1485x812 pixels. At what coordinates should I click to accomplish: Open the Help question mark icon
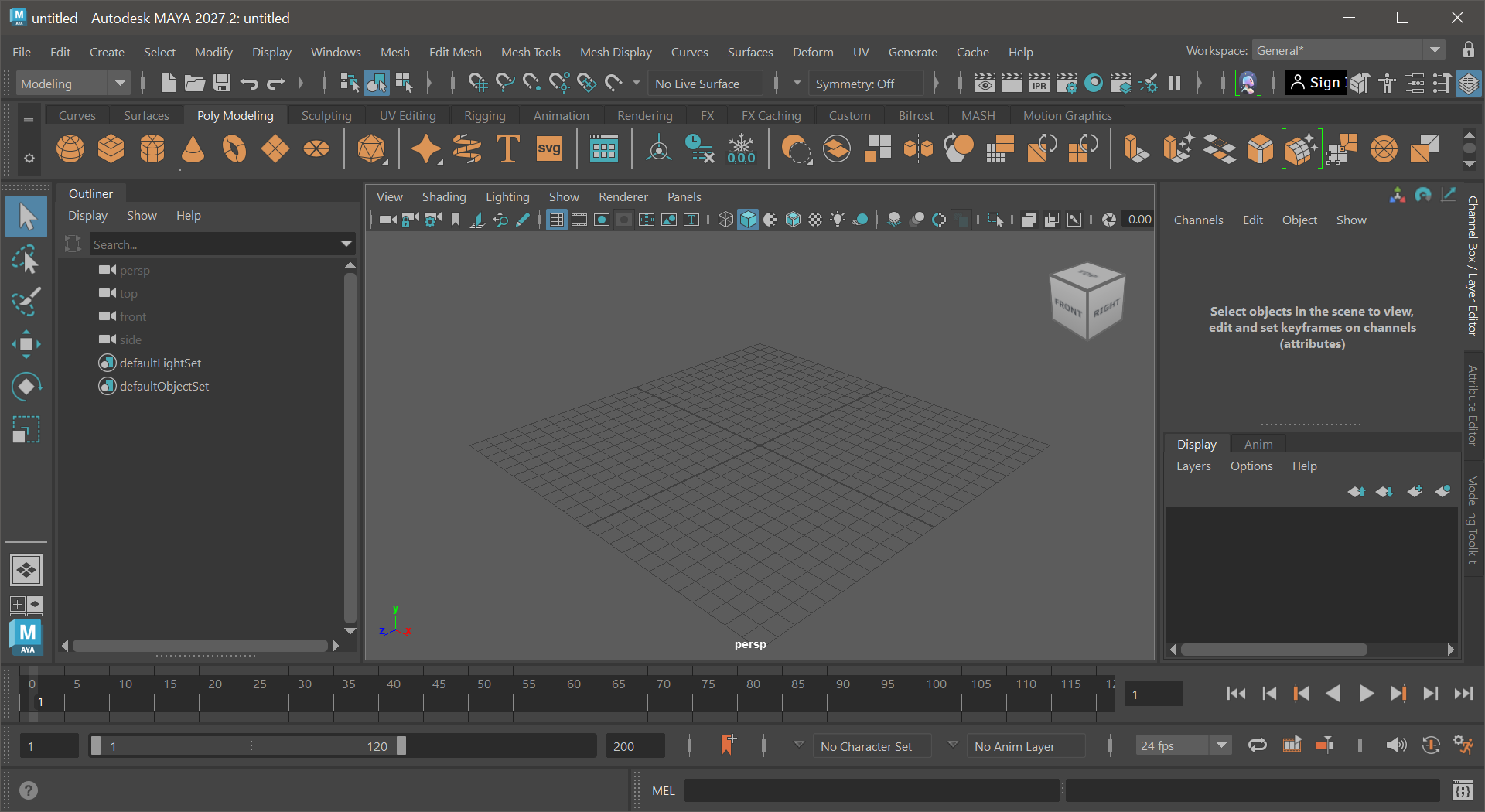pyautogui.click(x=29, y=790)
